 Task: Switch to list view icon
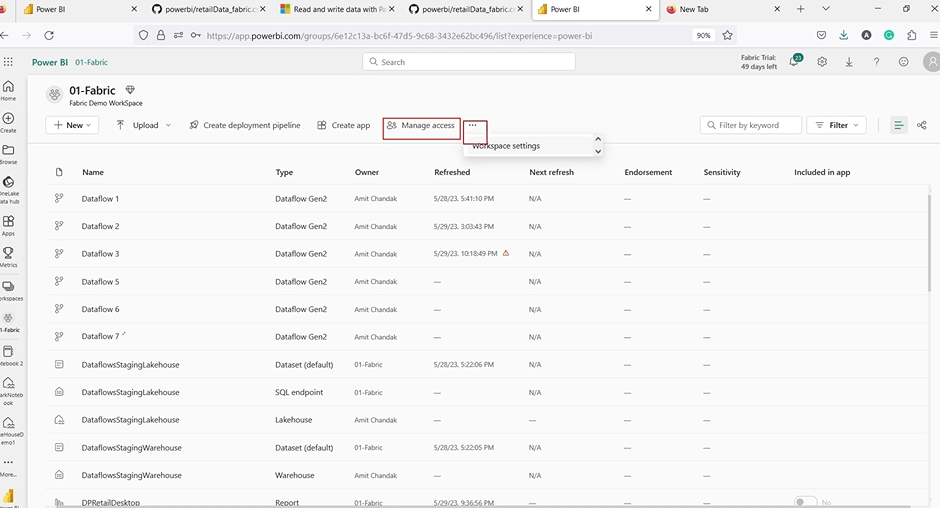(898, 125)
